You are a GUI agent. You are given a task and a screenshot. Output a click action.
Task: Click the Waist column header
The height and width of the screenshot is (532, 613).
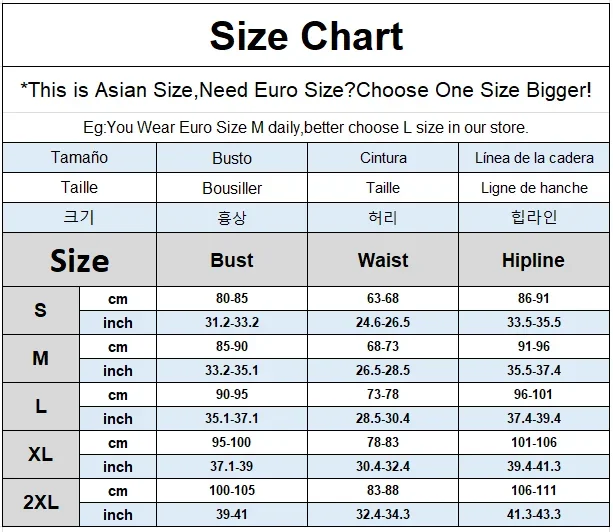[383, 260]
